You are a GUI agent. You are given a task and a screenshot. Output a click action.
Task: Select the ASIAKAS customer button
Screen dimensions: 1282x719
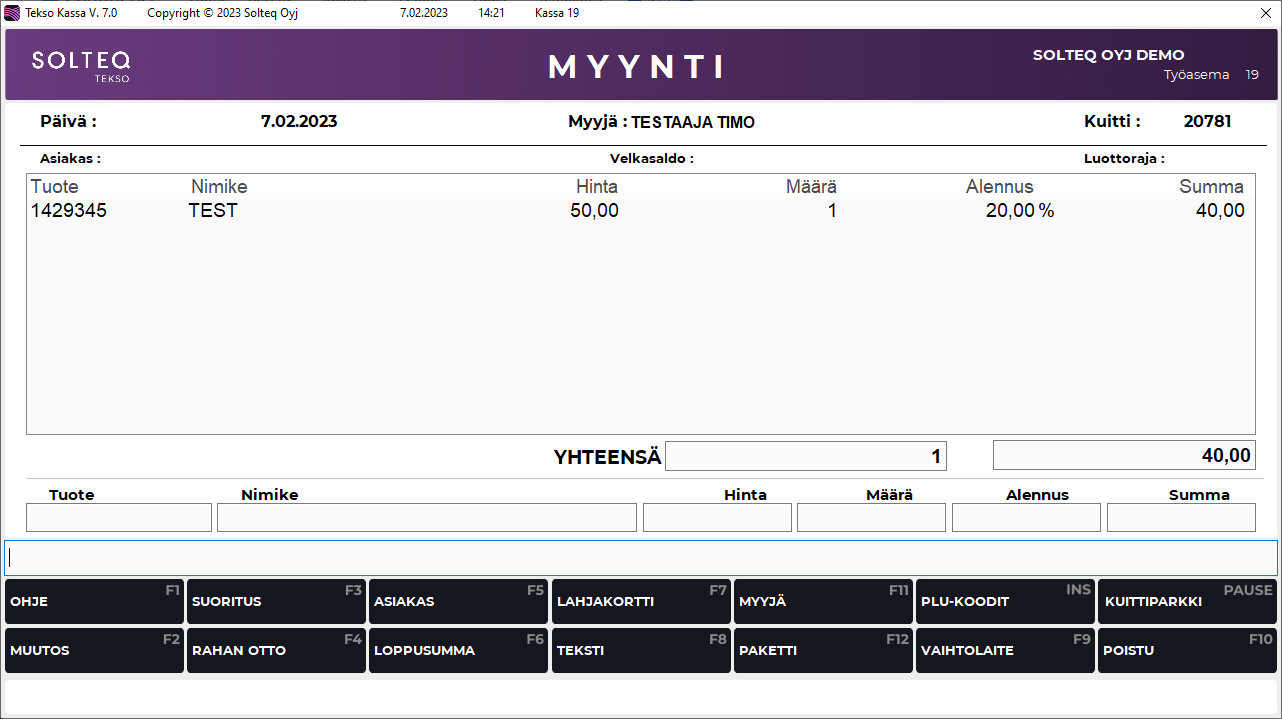[x=457, y=602]
